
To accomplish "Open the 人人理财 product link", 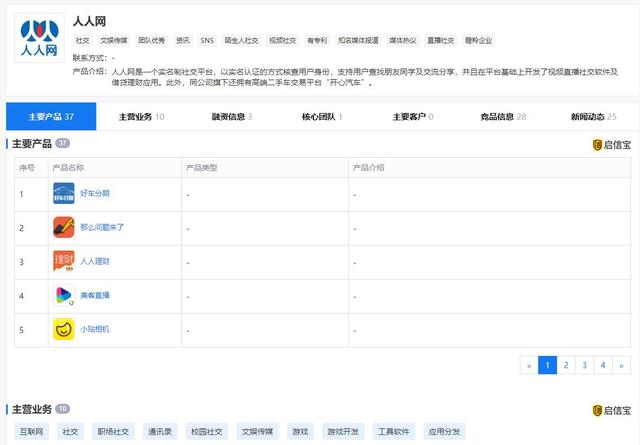I will click(95, 261).
